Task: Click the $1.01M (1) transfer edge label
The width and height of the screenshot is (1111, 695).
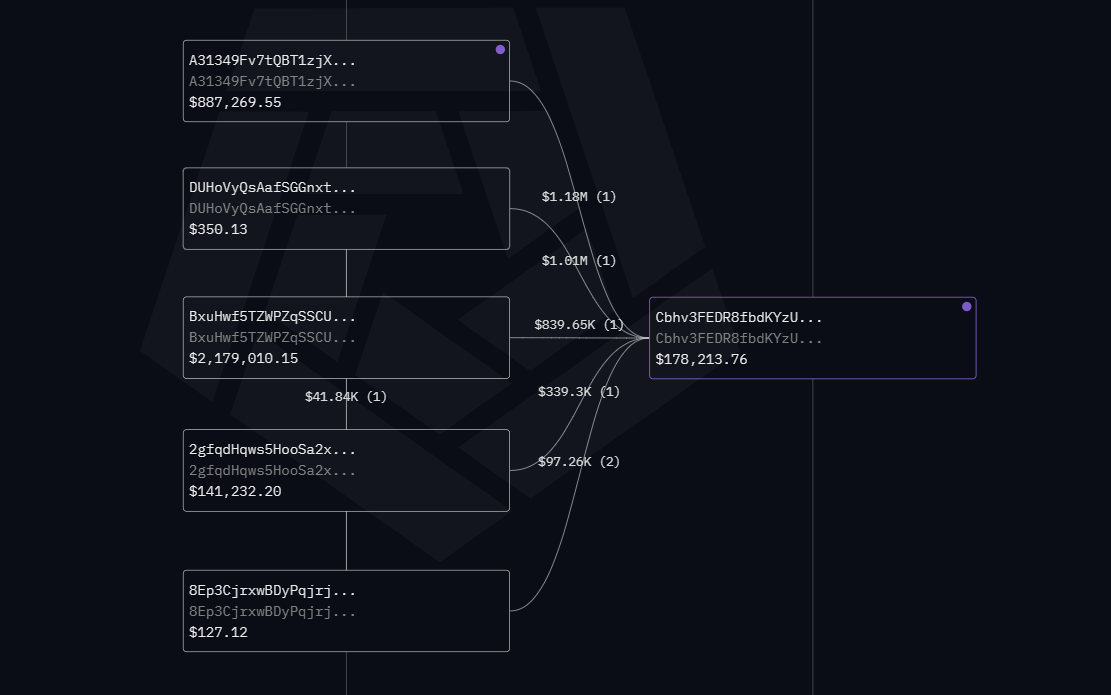Action: coord(579,260)
